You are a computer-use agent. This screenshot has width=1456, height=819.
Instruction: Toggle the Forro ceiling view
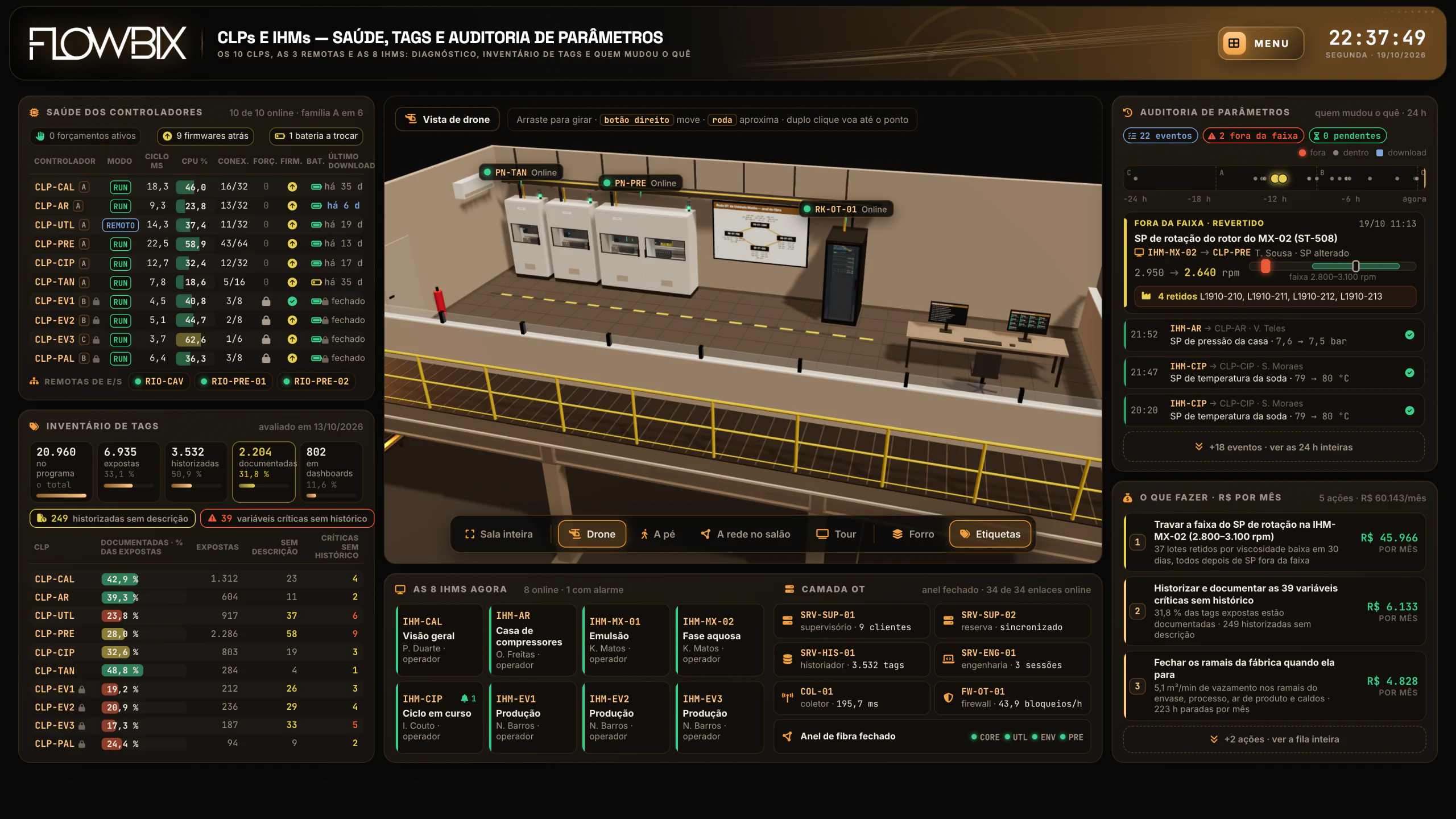point(913,534)
